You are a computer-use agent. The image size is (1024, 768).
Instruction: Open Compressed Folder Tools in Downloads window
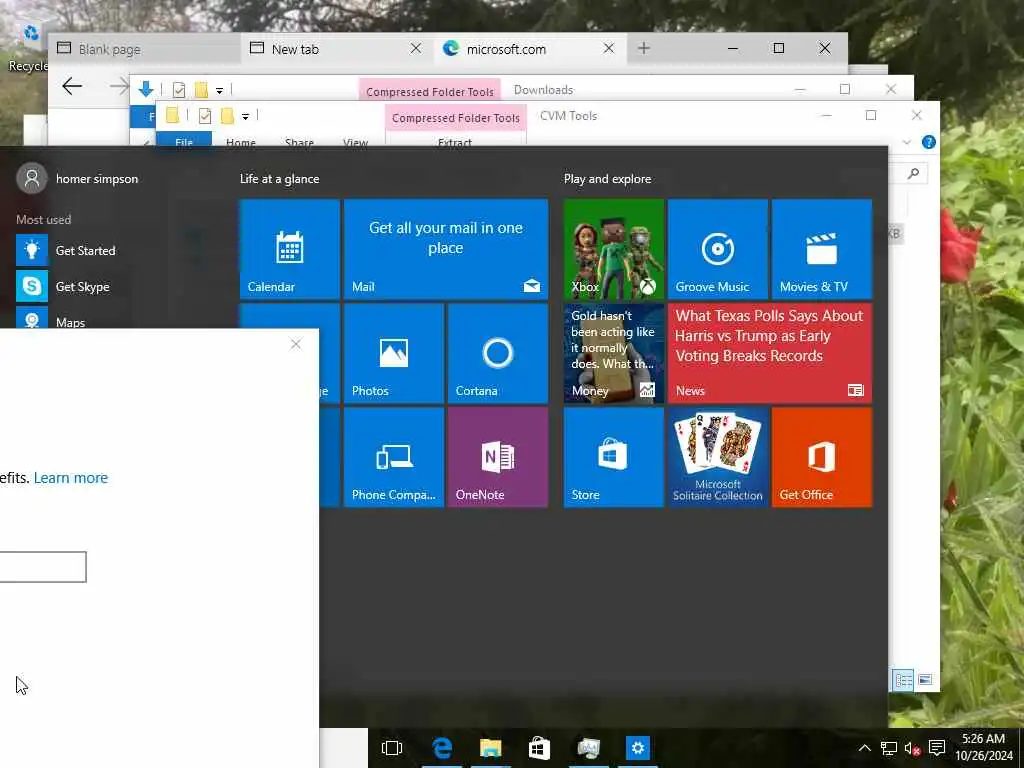(x=430, y=91)
